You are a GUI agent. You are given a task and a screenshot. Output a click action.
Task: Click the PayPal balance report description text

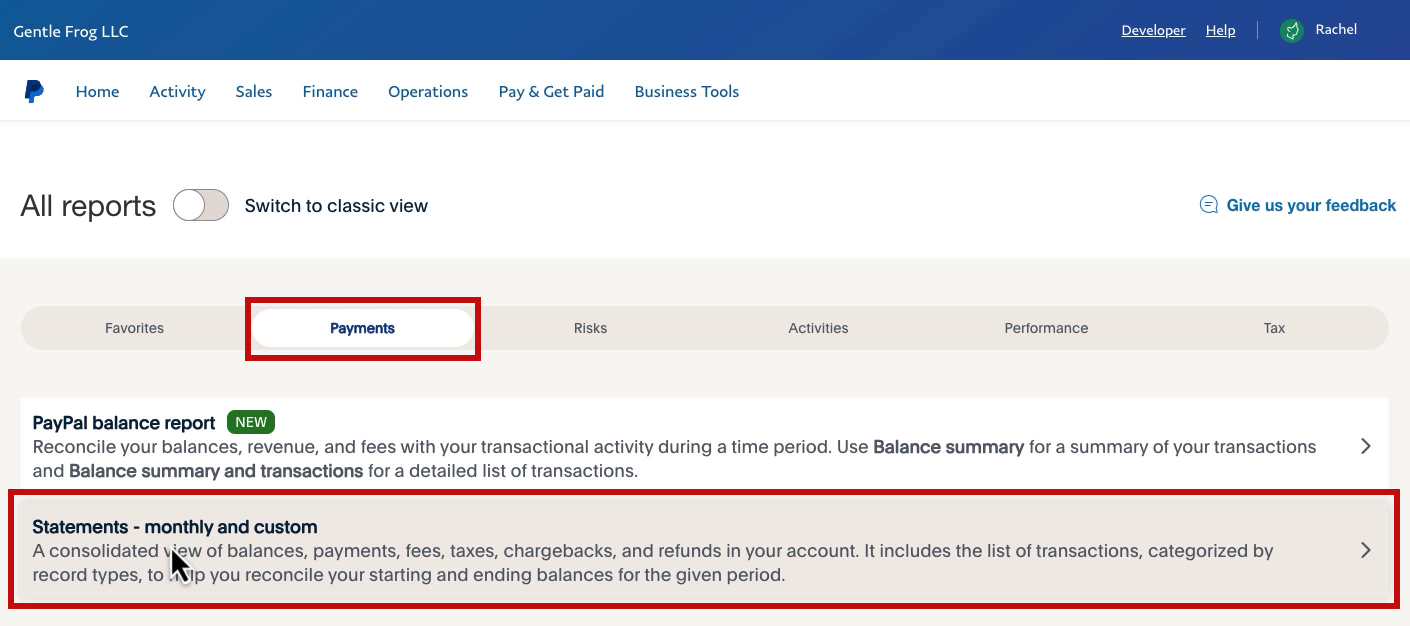click(675, 459)
